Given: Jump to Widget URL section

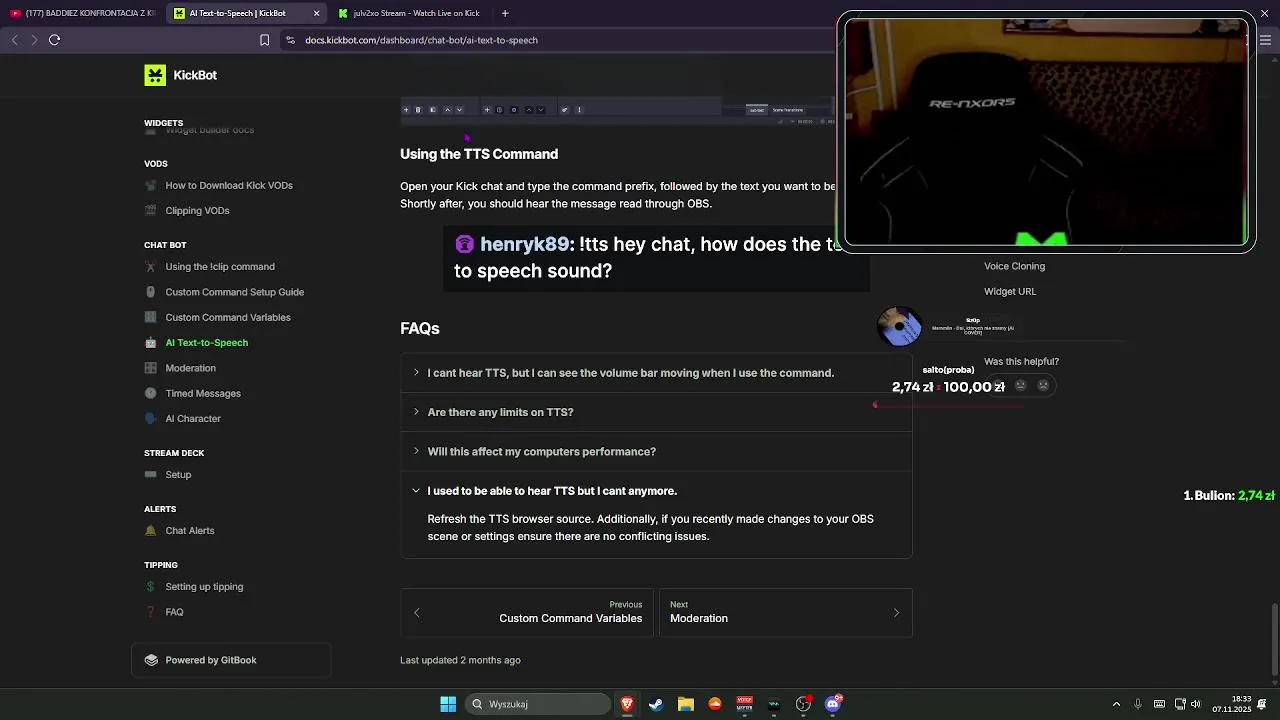Looking at the screenshot, I should (x=1010, y=291).
